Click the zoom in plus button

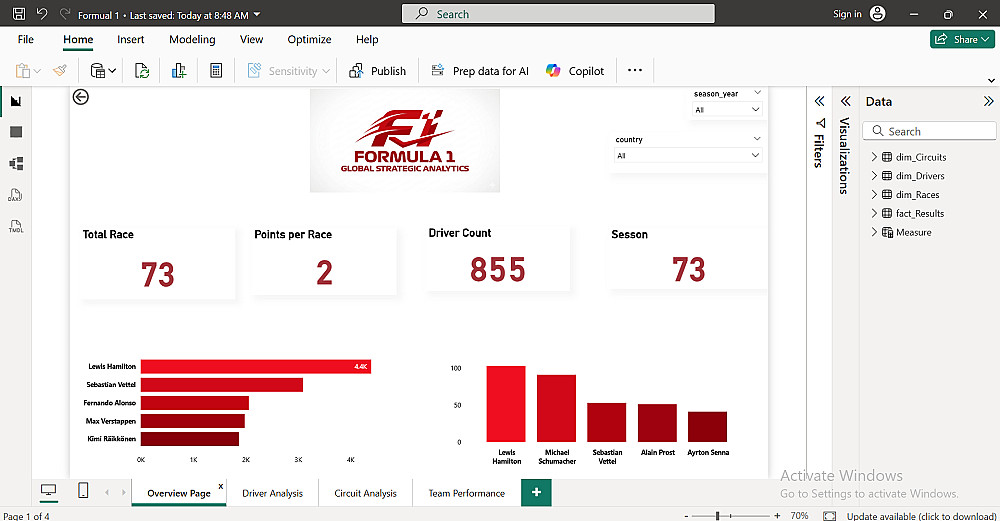777,515
